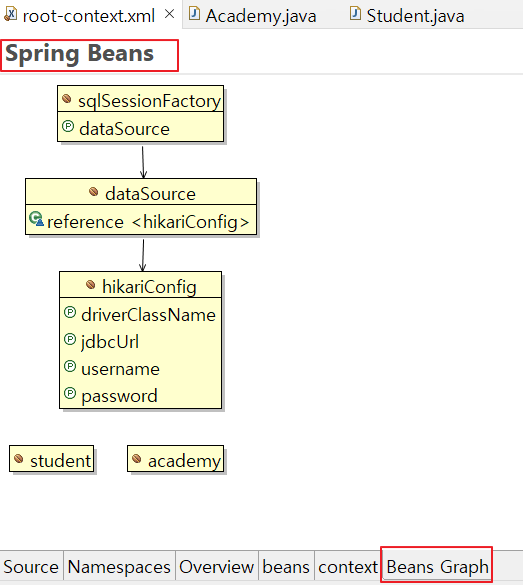The width and height of the screenshot is (523, 585).
Task: Select the academy bean node
Action: point(176,459)
